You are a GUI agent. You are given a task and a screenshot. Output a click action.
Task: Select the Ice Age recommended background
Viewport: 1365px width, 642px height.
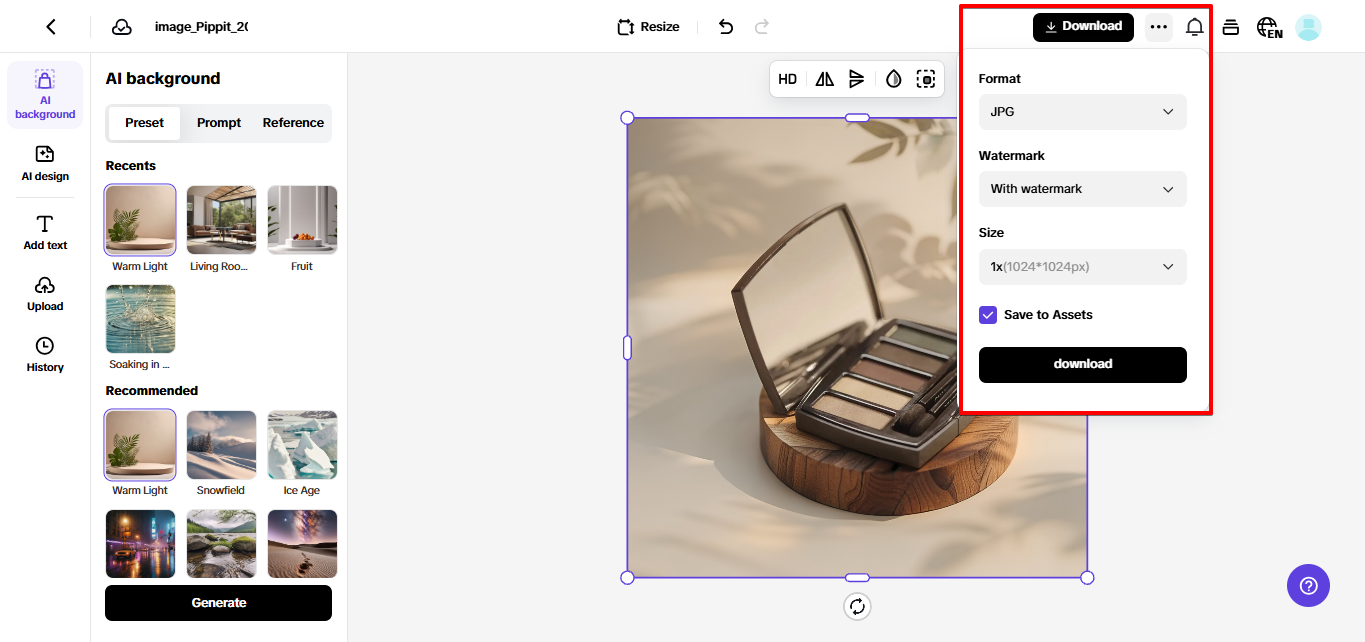click(302, 445)
